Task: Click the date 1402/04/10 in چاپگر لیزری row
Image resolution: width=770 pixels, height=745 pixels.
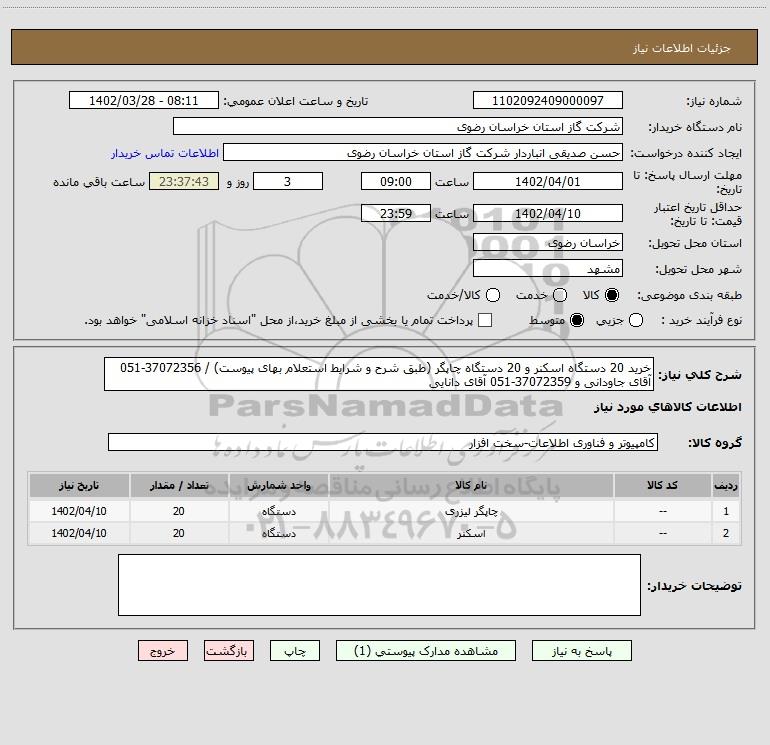Action: click(x=79, y=511)
